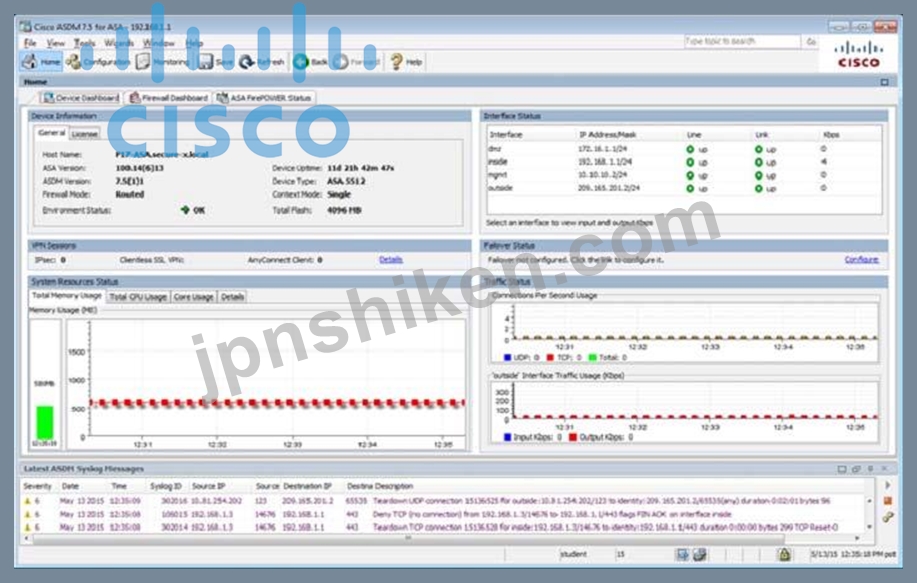Select the mgmt interface row
This screenshot has width=917, height=583.
click(x=683, y=175)
